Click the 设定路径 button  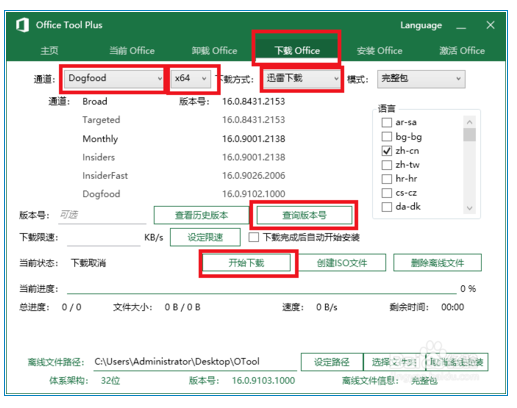332,362
